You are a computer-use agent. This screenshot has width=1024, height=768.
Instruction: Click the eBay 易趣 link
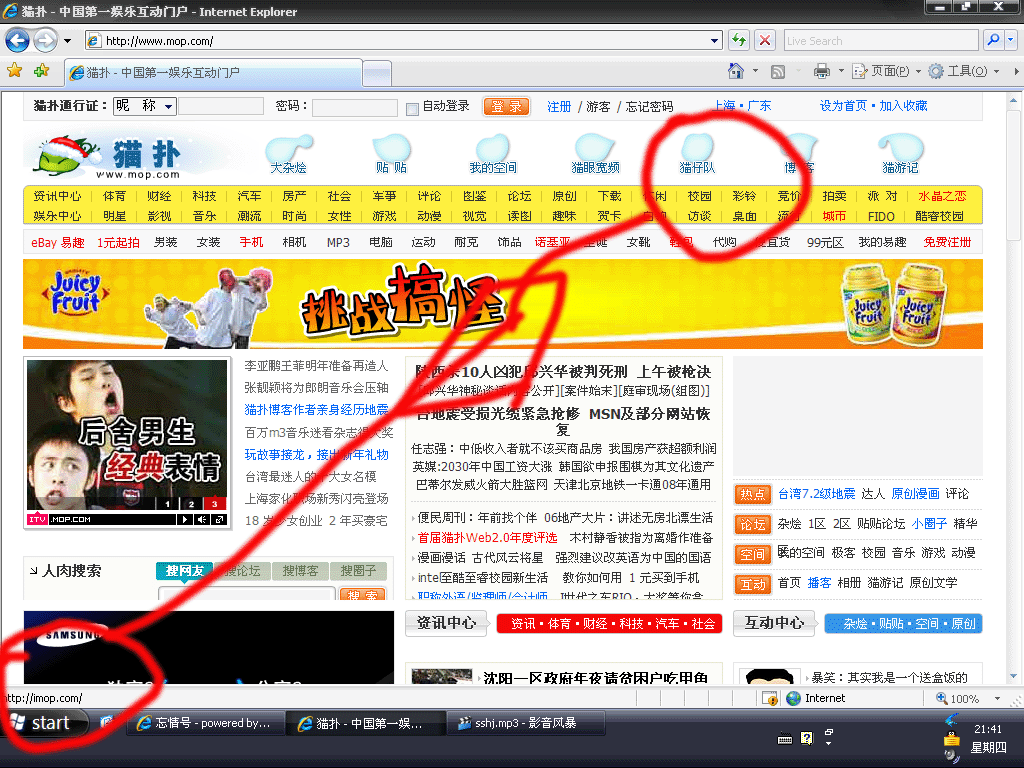click(57, 242)
